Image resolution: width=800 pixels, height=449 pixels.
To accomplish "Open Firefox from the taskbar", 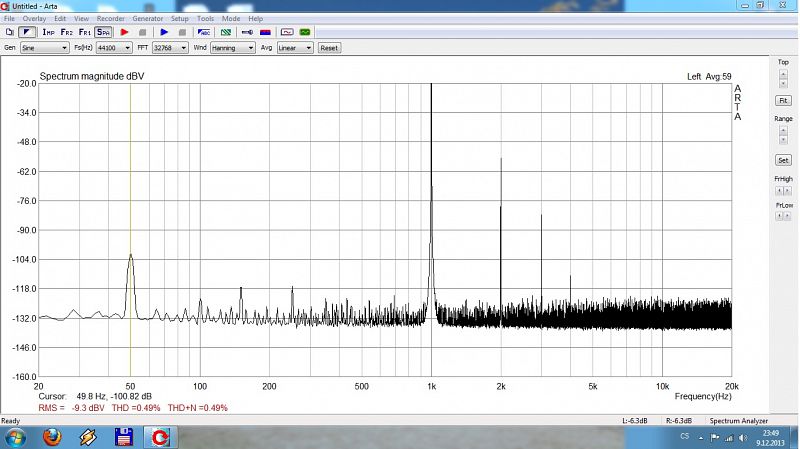I will (x=52, y=438).
